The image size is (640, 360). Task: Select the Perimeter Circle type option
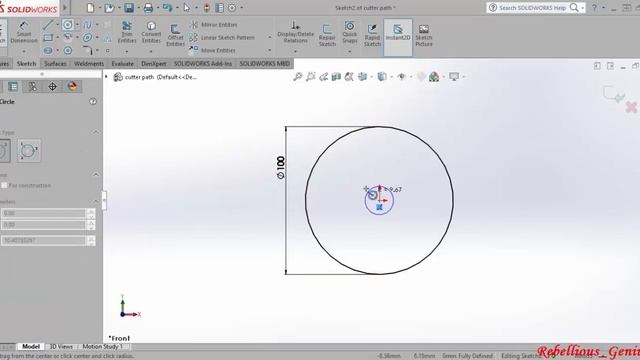(29, 151)
